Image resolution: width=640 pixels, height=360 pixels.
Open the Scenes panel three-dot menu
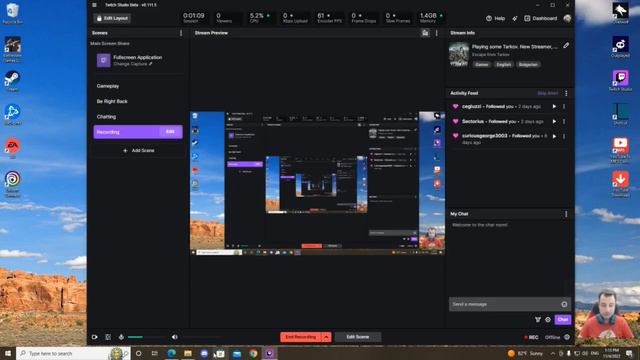(x=181, y=33)
